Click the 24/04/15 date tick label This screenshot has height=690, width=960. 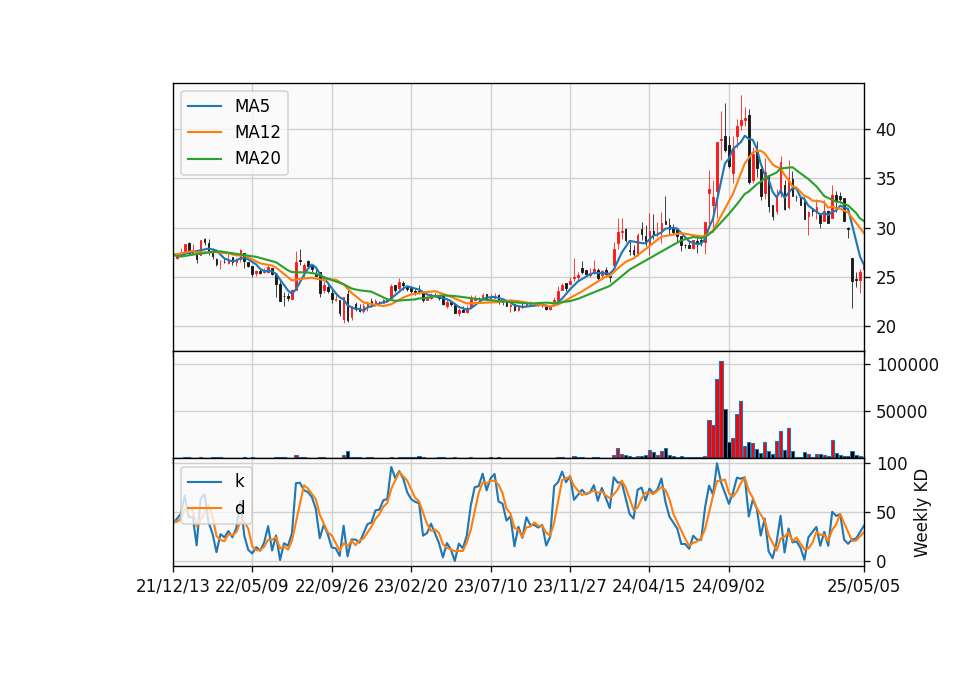(x=649, y=586)
